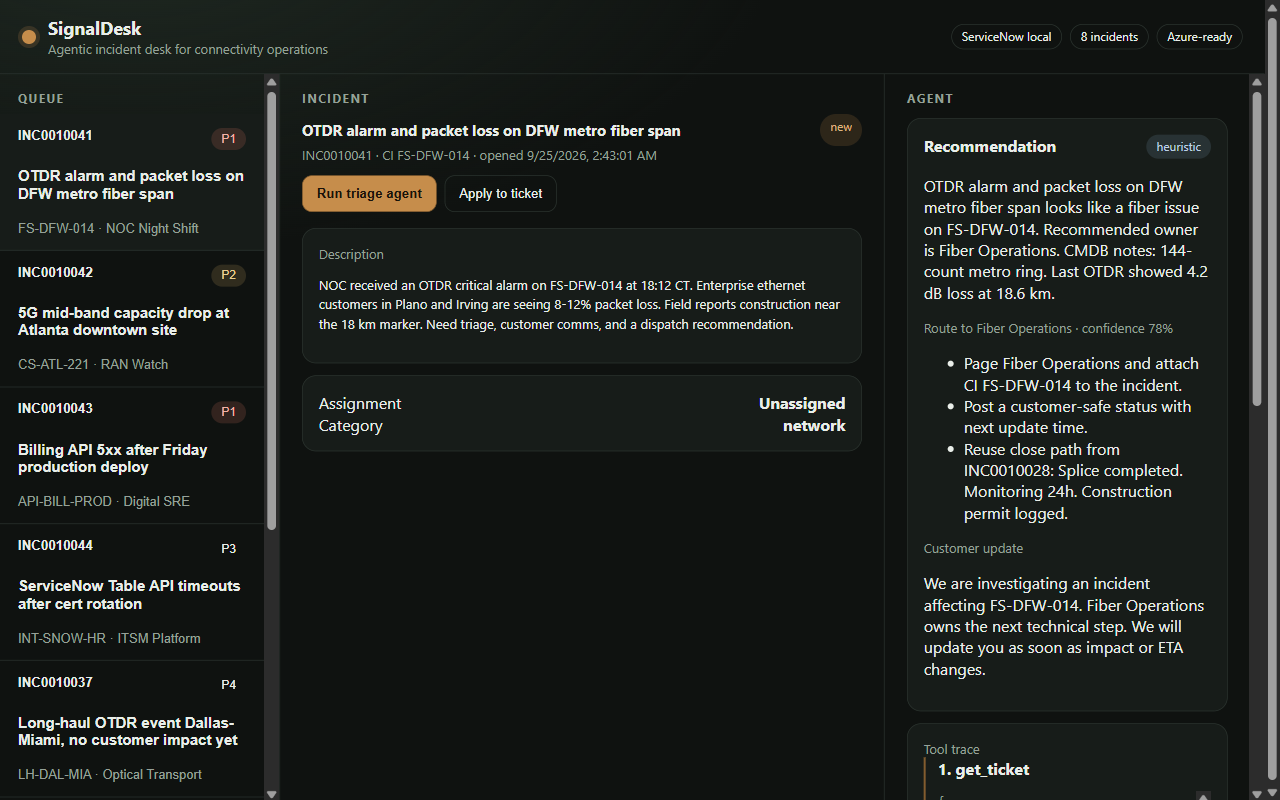
Task: Open the ServiceNow Table API timeouts incident
Action: 132,592
